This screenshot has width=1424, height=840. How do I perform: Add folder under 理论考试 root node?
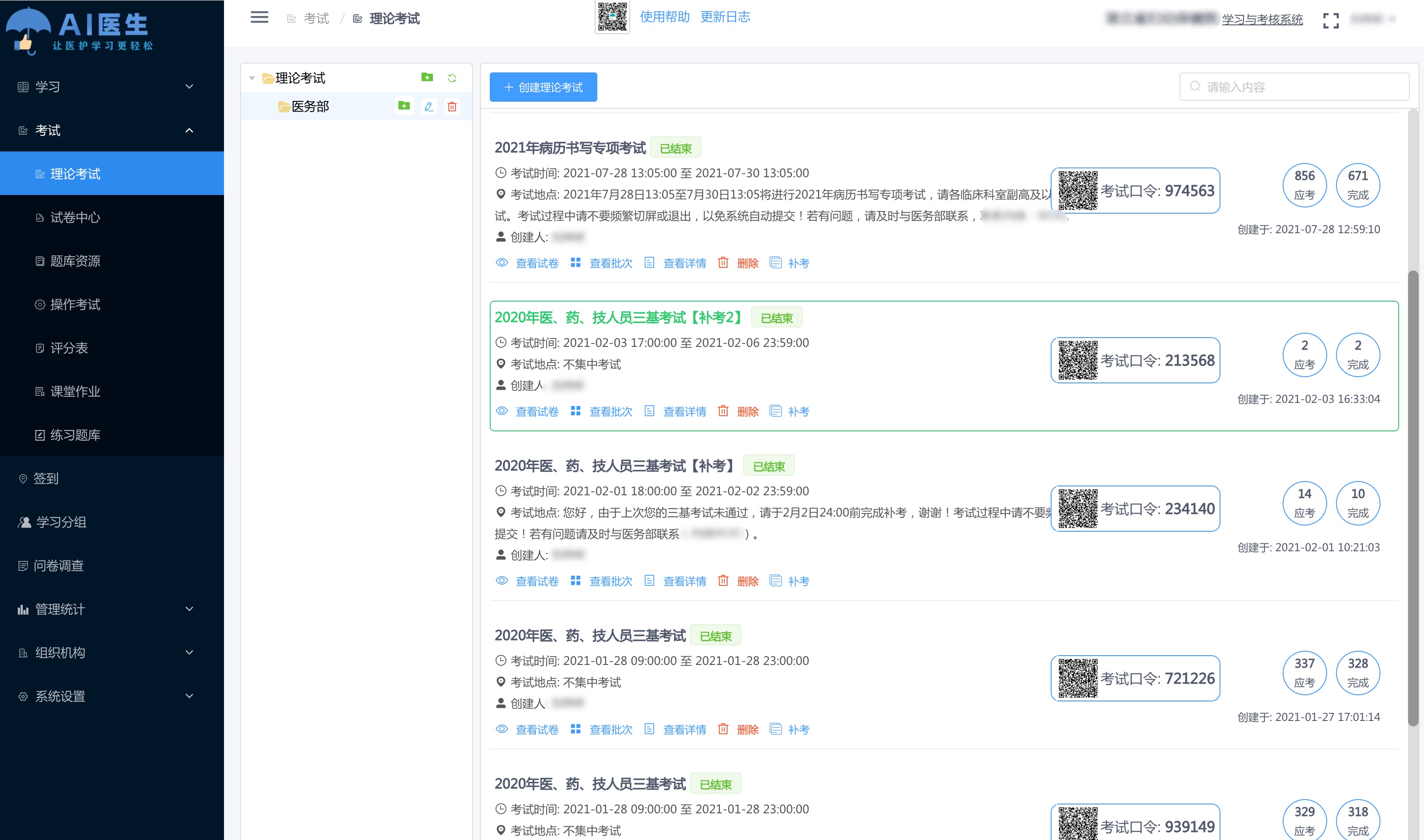coord(427,78)
